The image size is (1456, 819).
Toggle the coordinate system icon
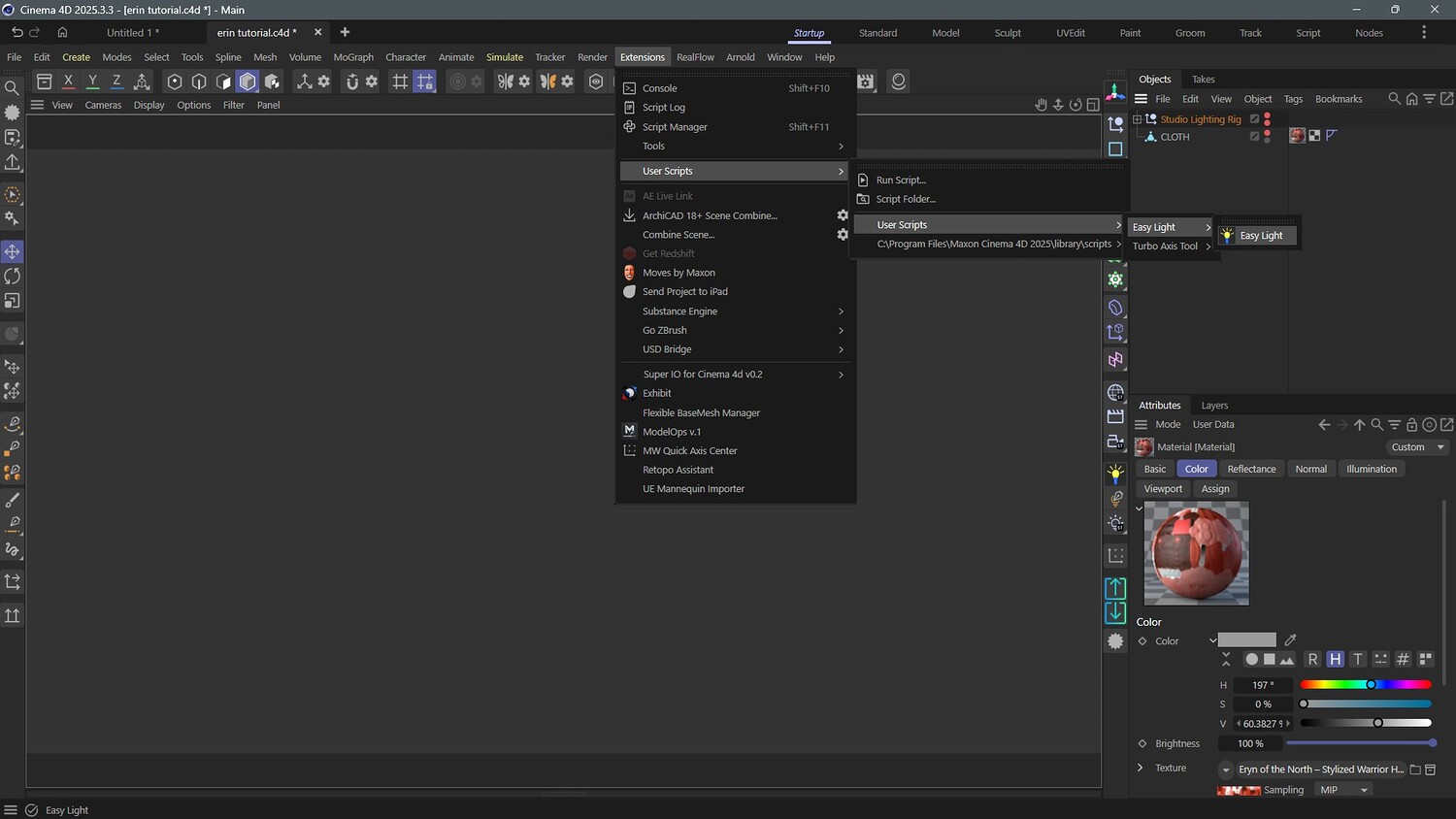tap(142, 82)
